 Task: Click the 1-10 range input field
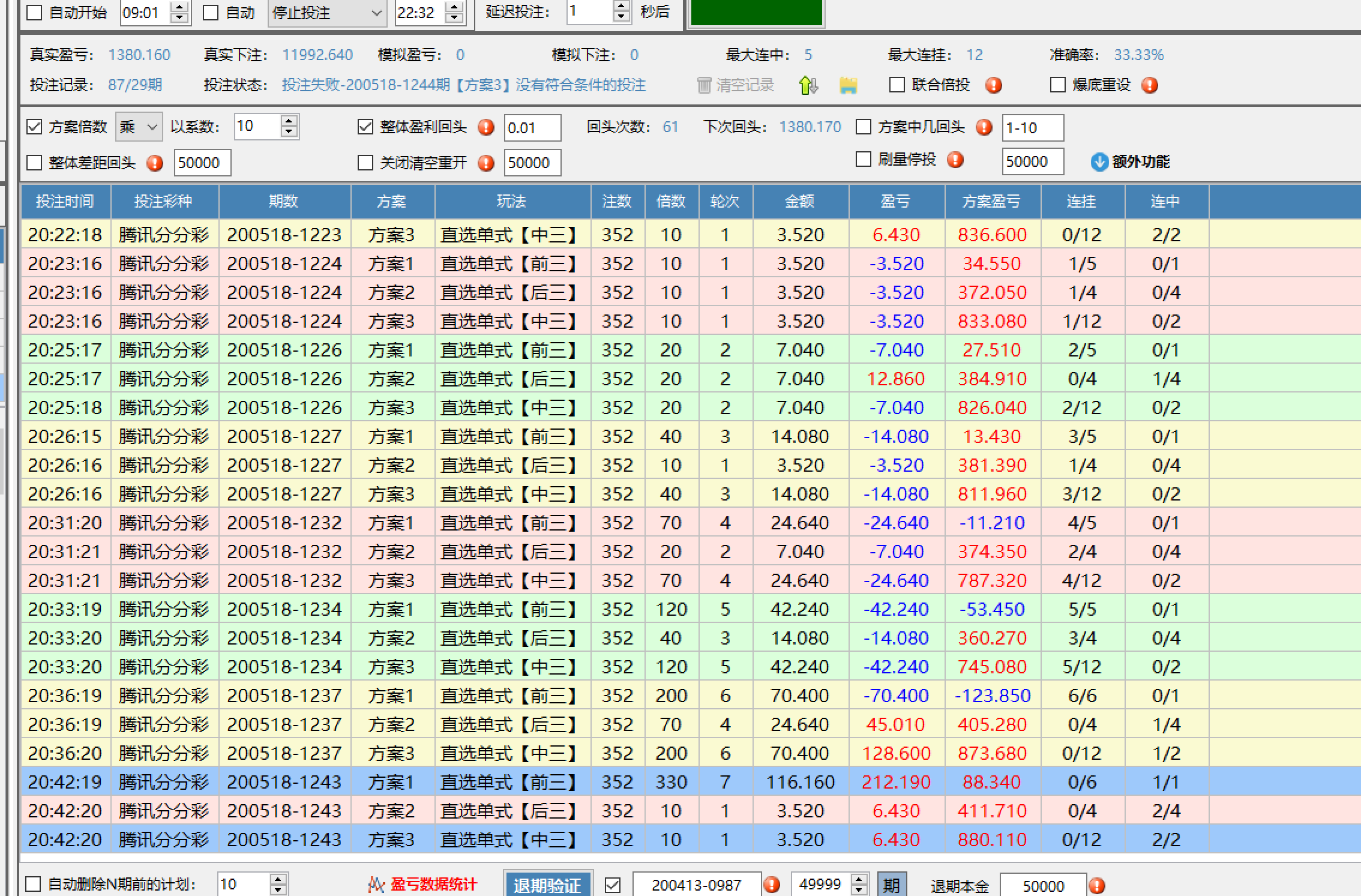[x=1033, y=128]
